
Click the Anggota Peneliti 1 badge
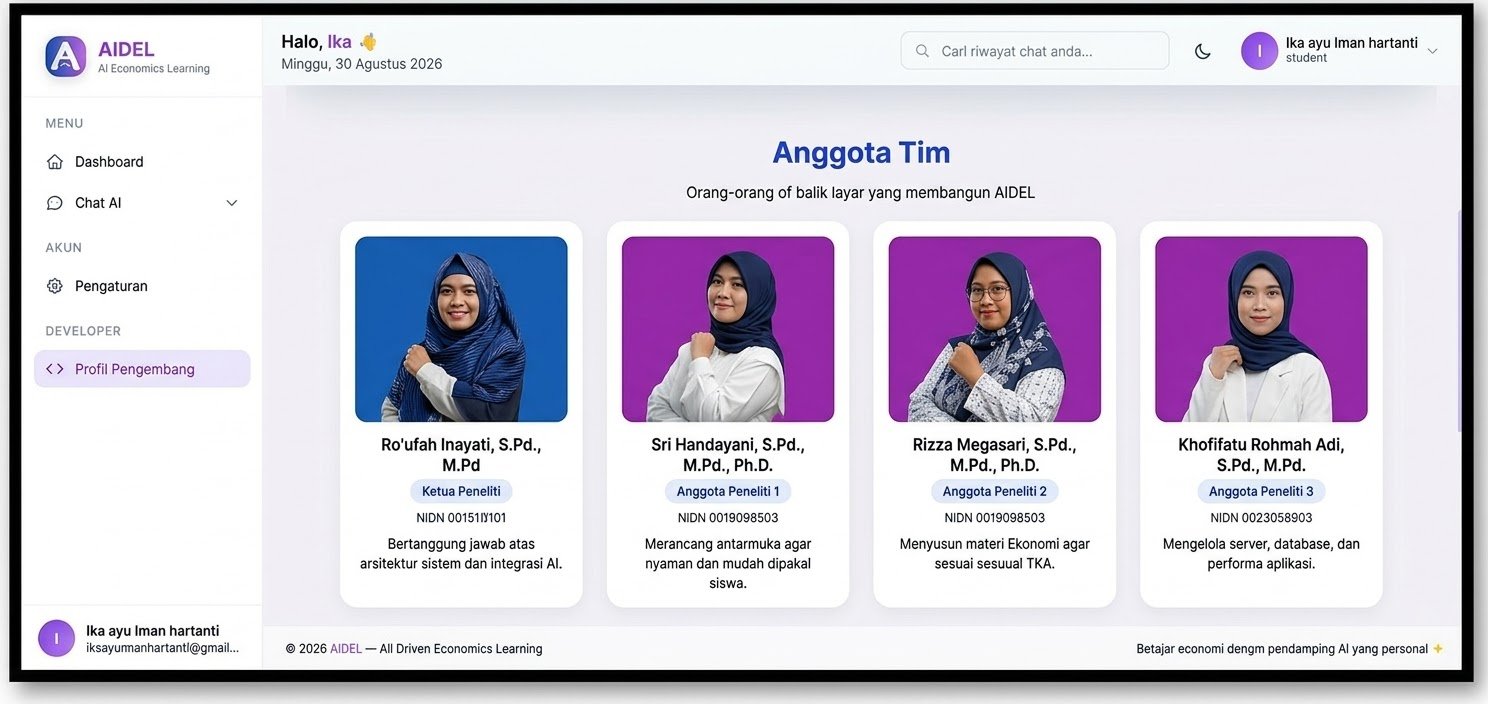coord(728,491)
